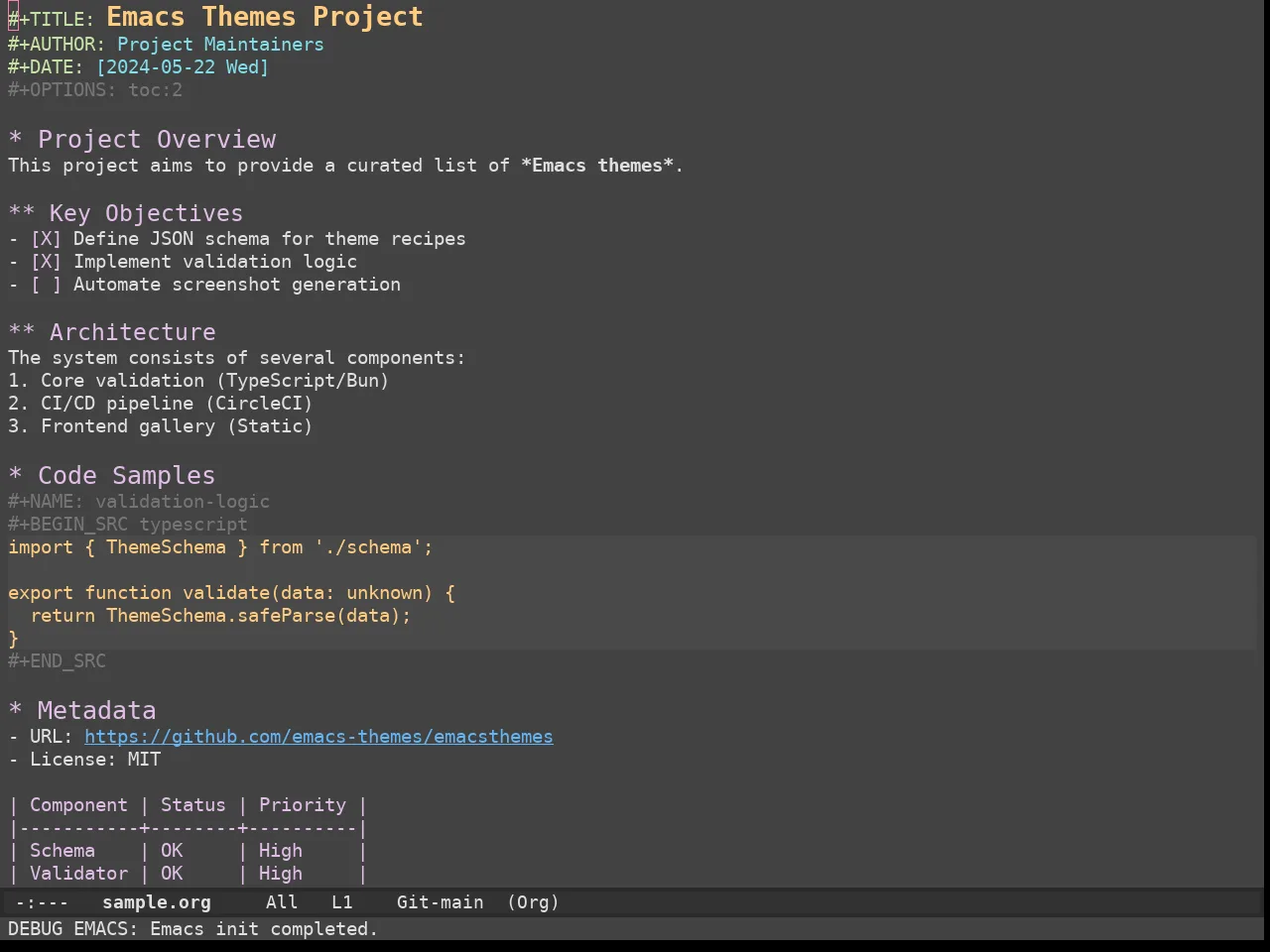Click the #+NAME: validation-logic line
The height and width of the screenshot is (952, 1270).
click(x=139, y=502)
